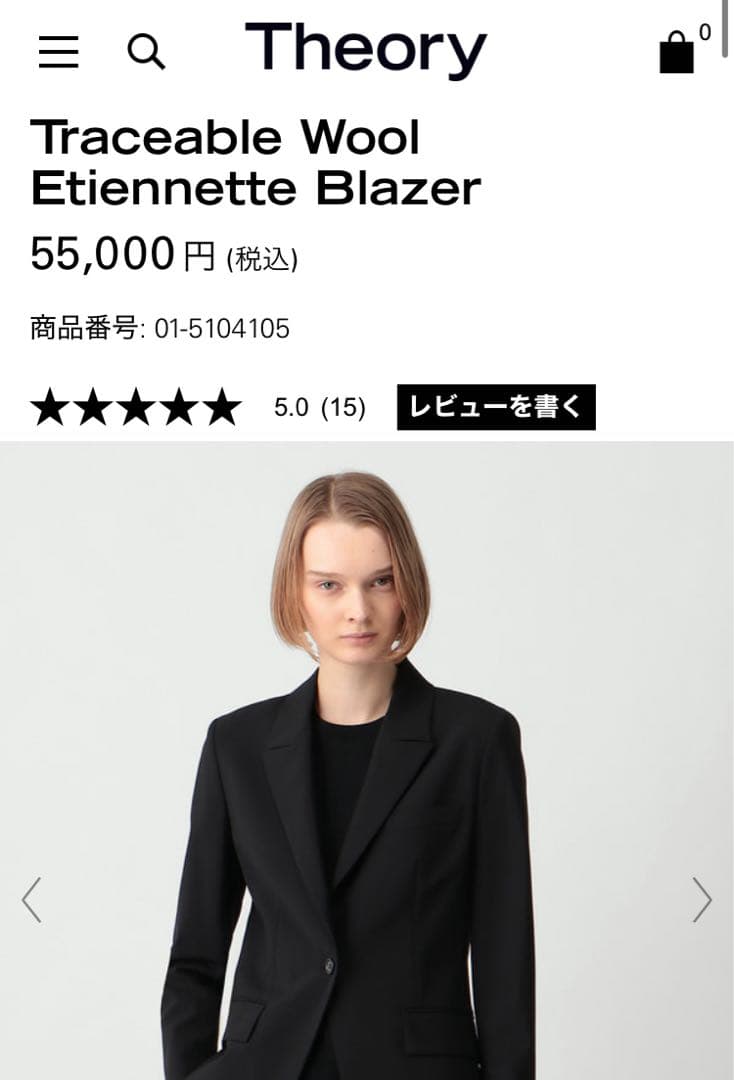
Task: Open the shopping bag icon
Action: [677, 52]
